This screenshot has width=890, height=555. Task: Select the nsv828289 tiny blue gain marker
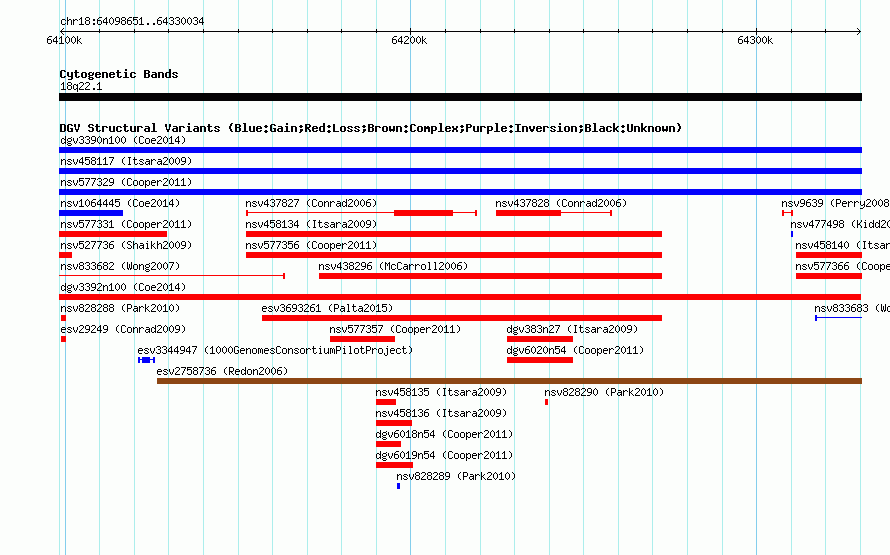click(398, 486)
